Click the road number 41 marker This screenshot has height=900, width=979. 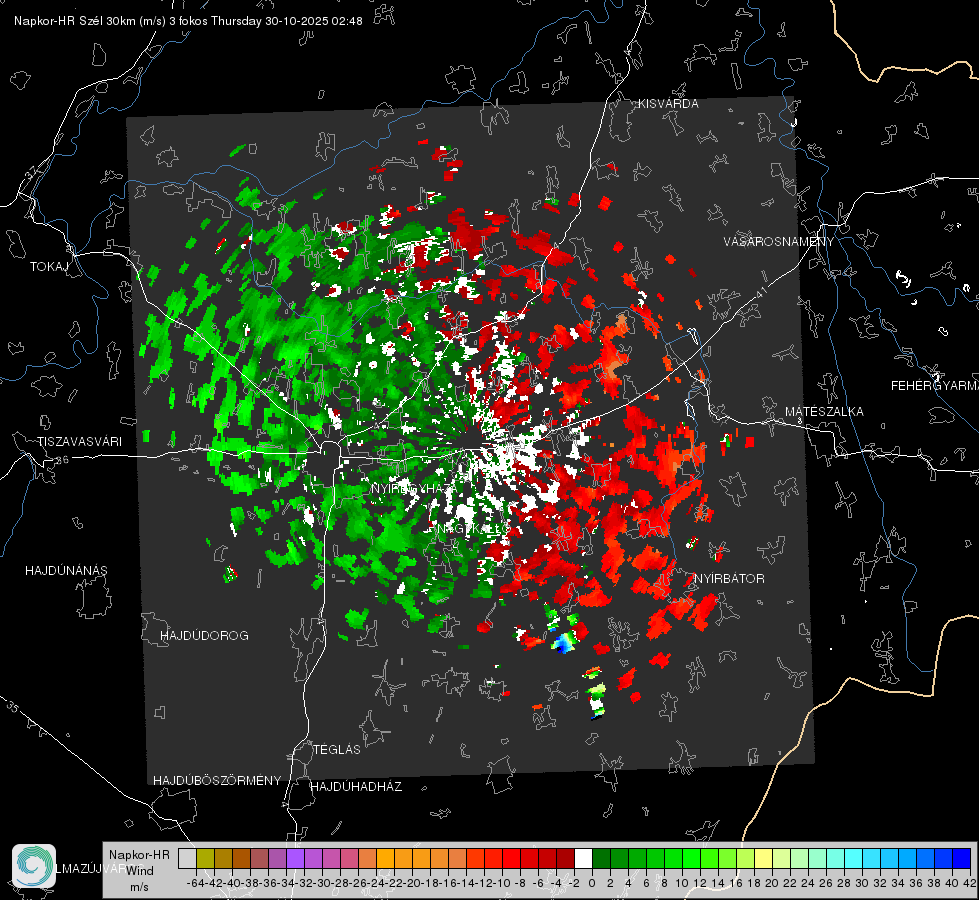(x=761, y=292)
